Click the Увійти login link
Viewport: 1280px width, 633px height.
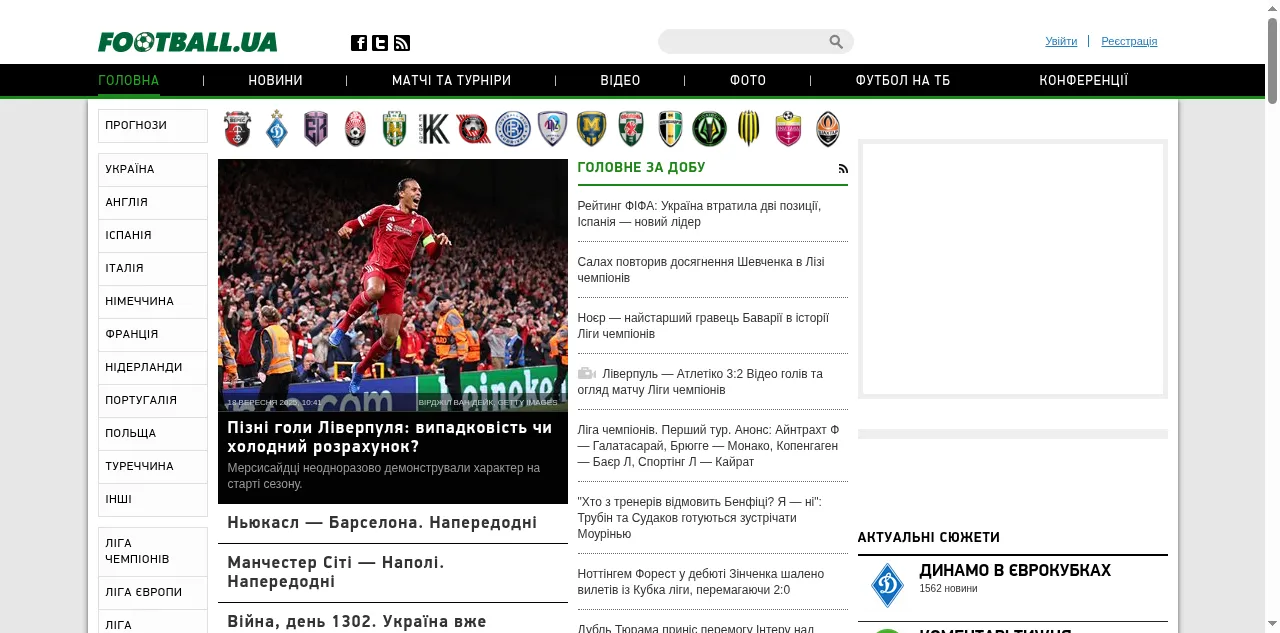tap(1061, 41)
